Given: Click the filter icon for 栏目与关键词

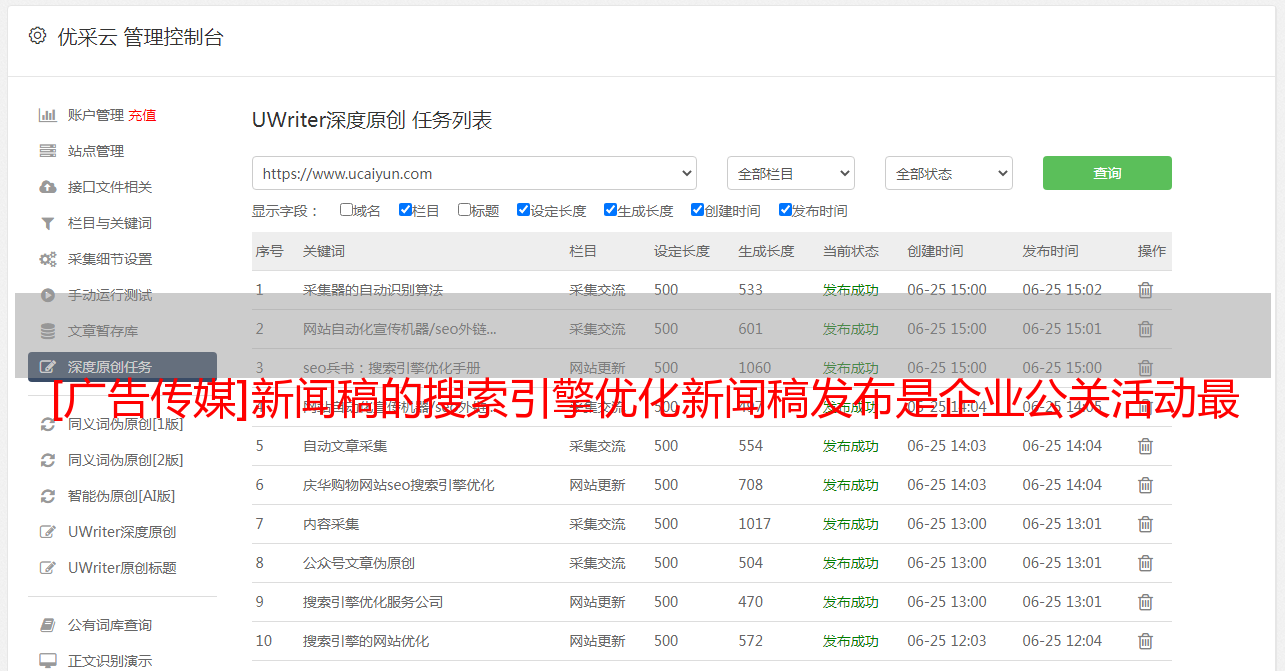Looking at the screenshot, I should click(x=47, y=223).
